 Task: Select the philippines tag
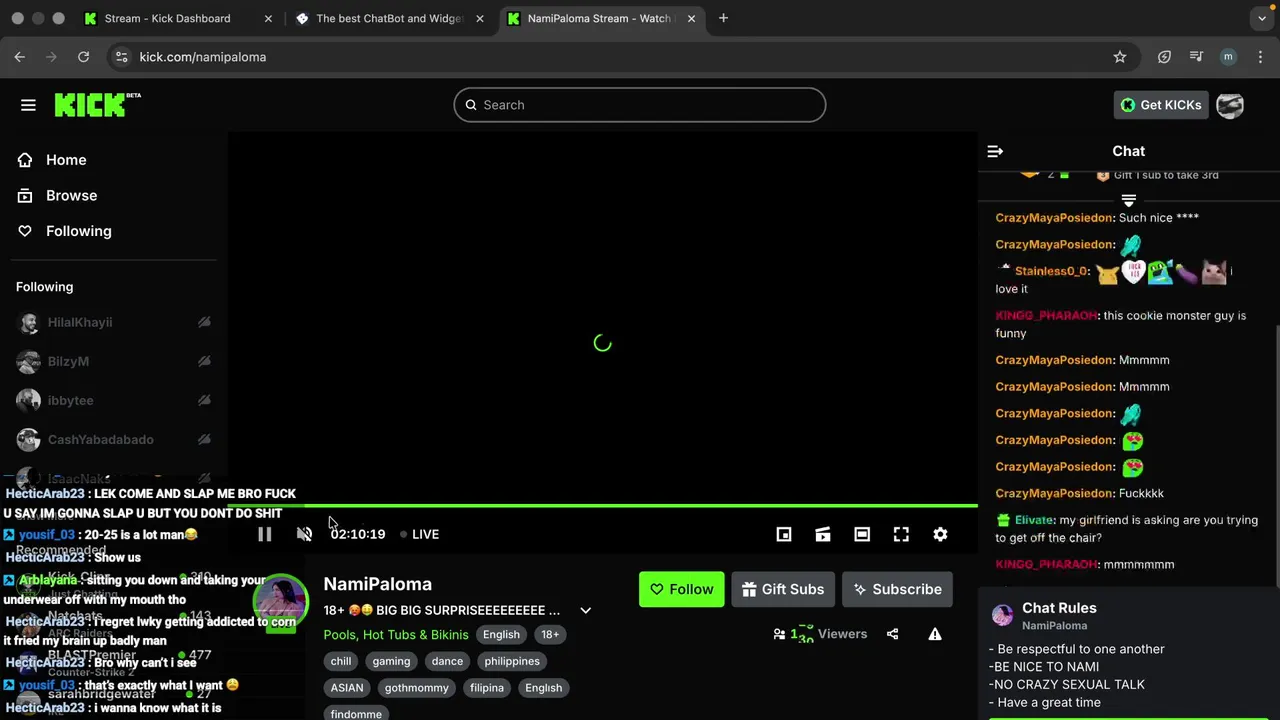(512, 661)
